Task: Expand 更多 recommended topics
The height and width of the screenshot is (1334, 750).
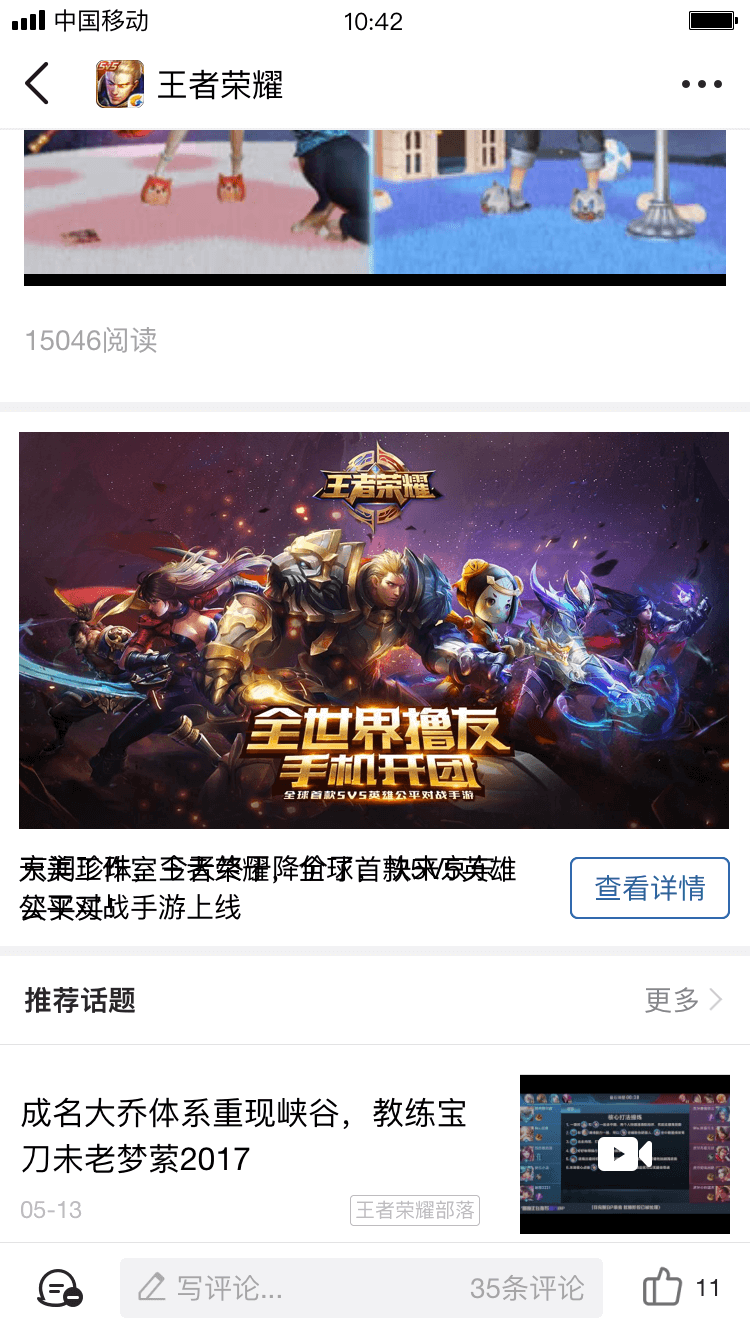Action: point(672,1000)
